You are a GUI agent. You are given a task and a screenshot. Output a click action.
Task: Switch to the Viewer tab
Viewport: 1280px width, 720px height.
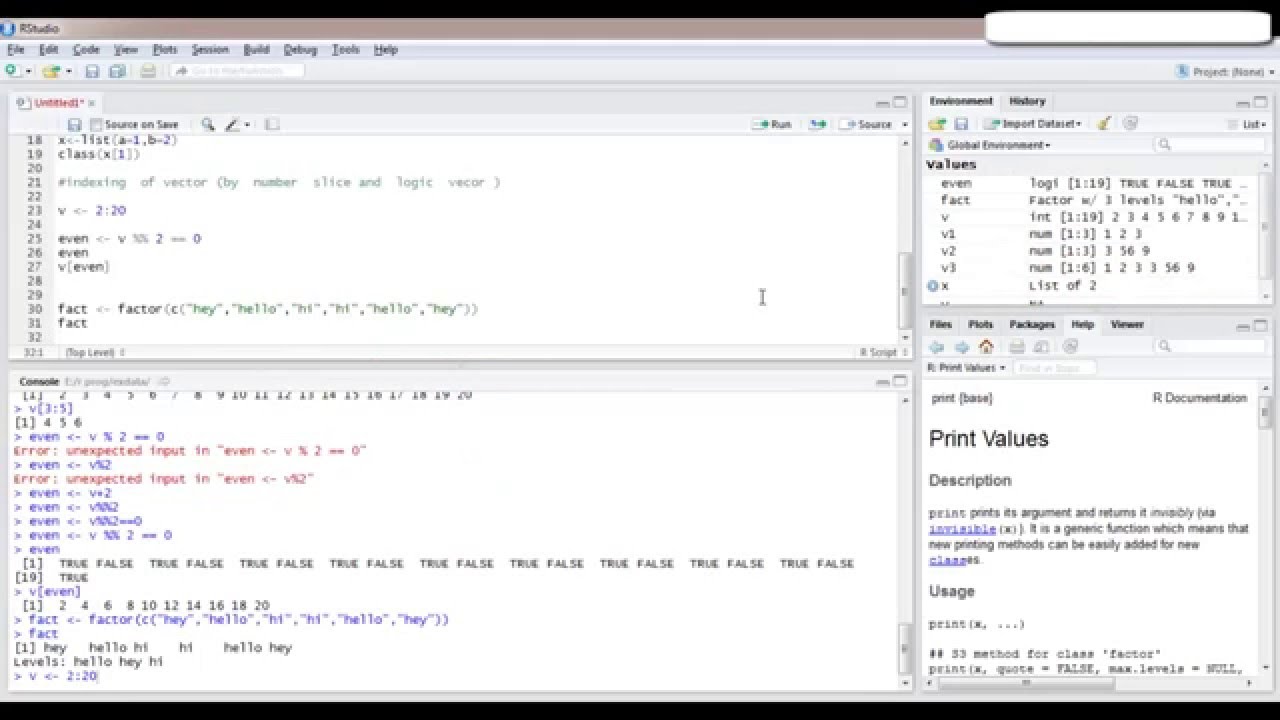(1127, 324)
